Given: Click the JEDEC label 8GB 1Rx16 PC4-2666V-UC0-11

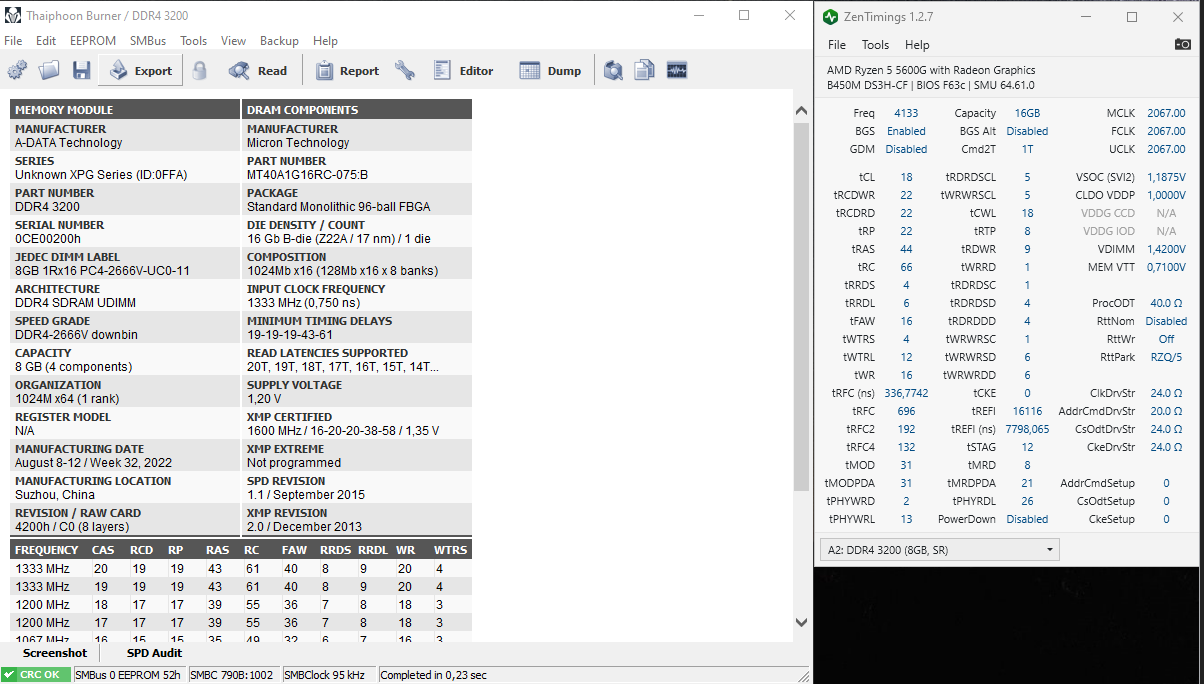Looking at the screenshot, I should 102,271.
